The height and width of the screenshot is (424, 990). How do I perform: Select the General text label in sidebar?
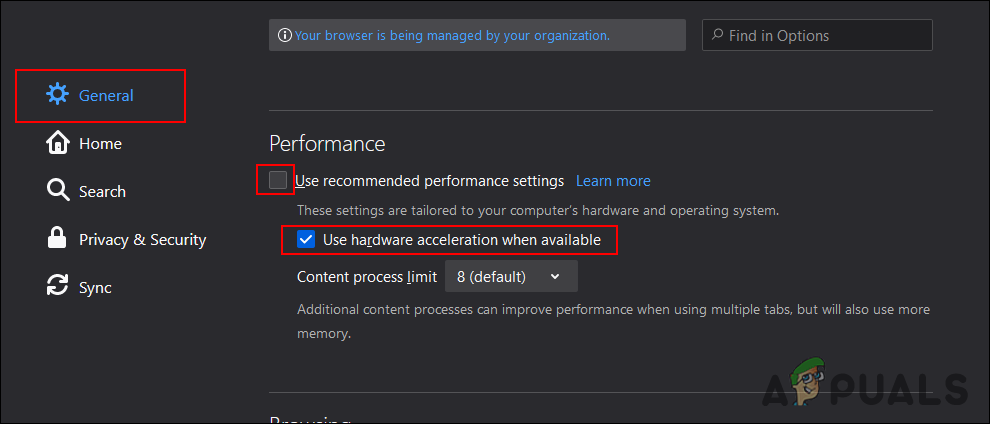pos(106,96)
